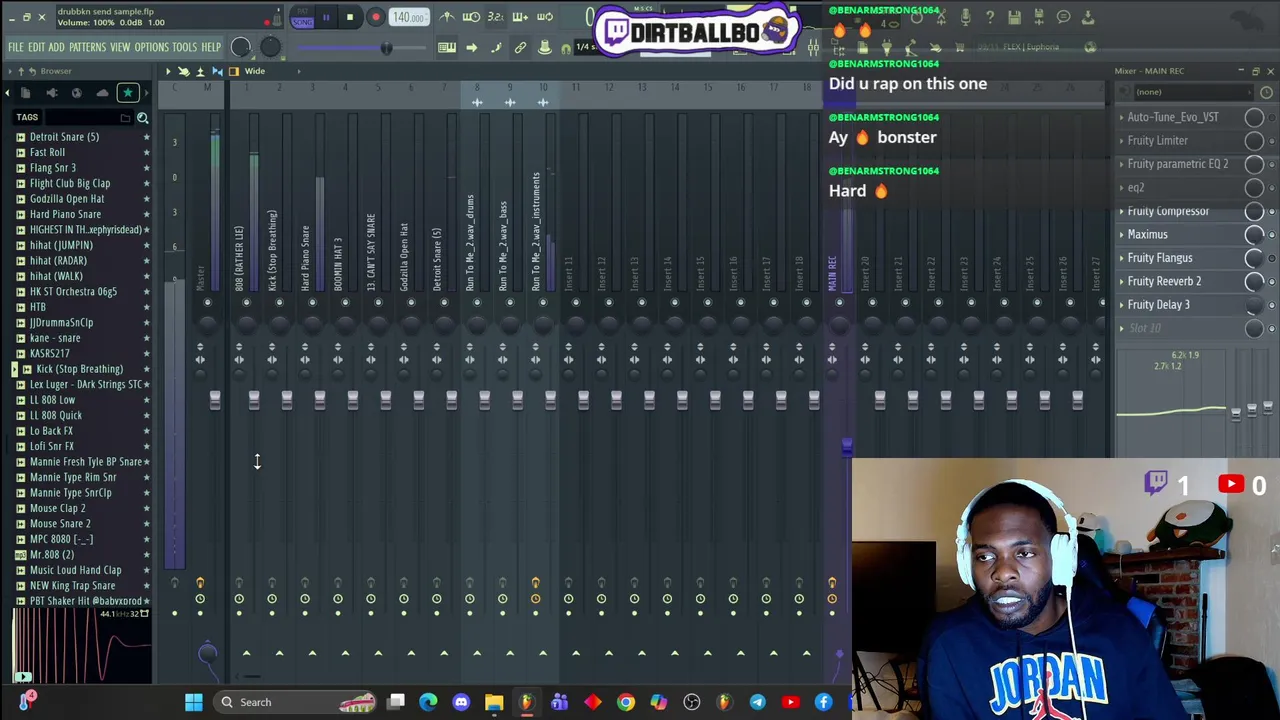
Task: Open the Fruity Compressor slot menu arrow
Action: click(x=1121, y=211)
